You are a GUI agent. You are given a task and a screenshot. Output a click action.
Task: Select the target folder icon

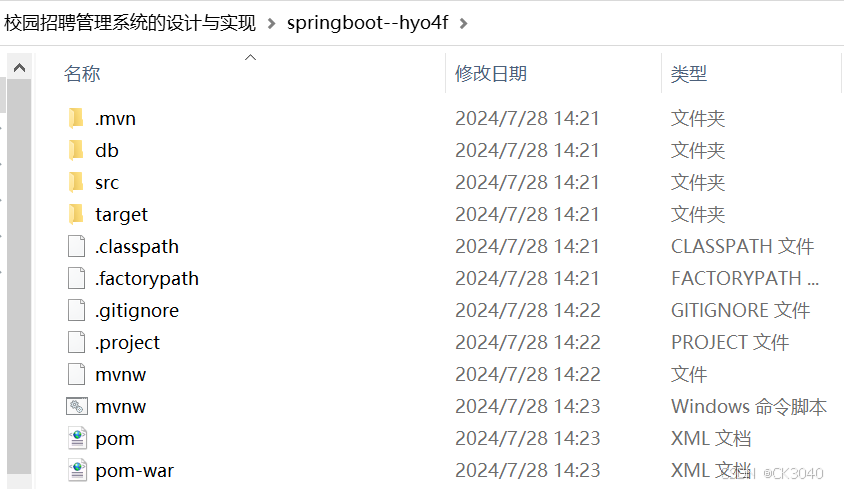point(76,214)
